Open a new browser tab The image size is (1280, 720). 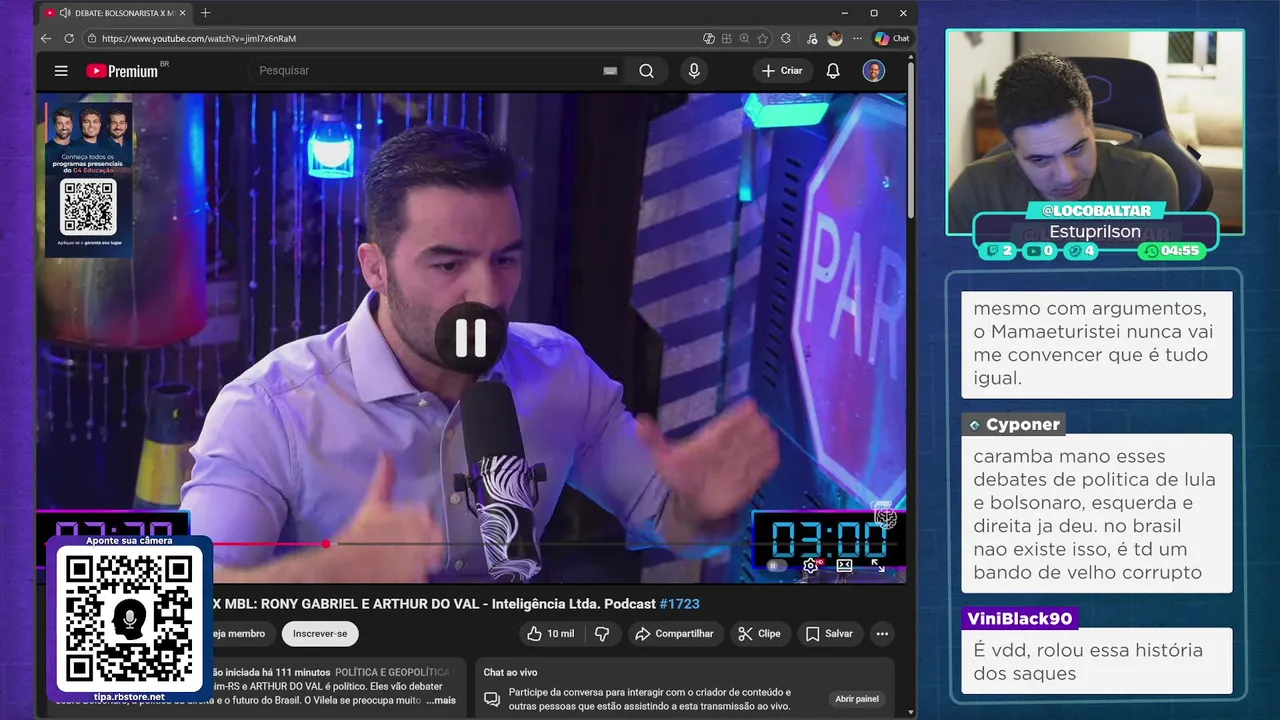(205, 13)
